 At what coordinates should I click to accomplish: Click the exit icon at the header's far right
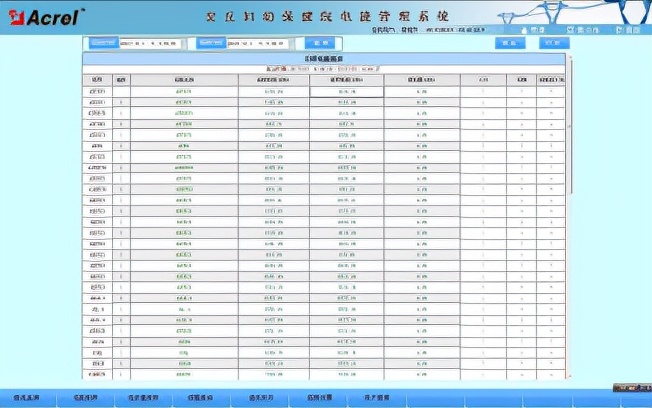point(619,30)
